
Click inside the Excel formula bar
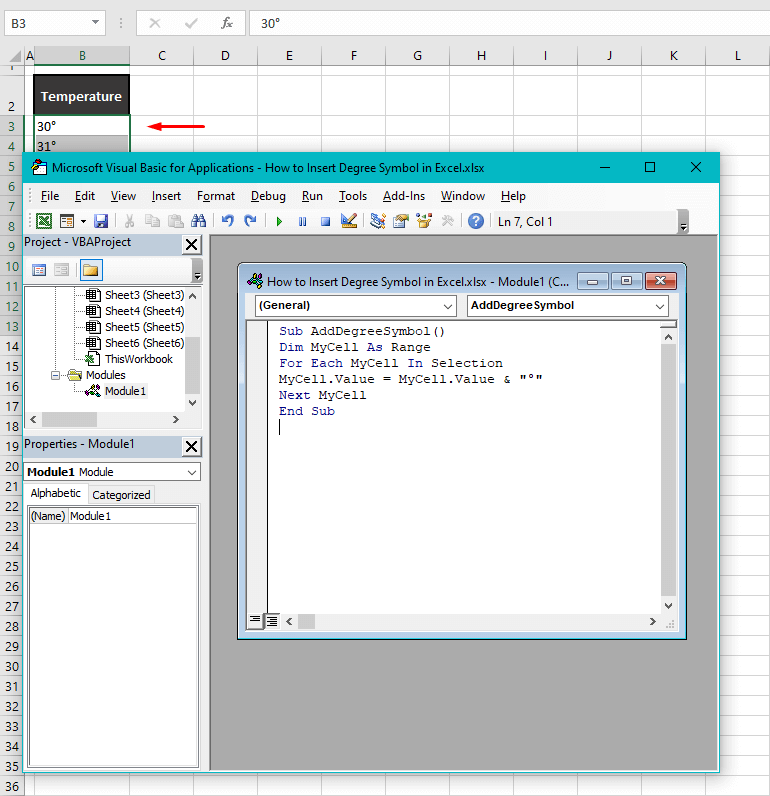coord(509,23)
